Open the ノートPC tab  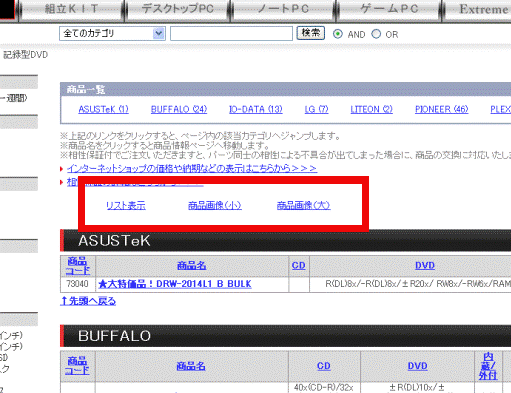[x=284, y=9]
